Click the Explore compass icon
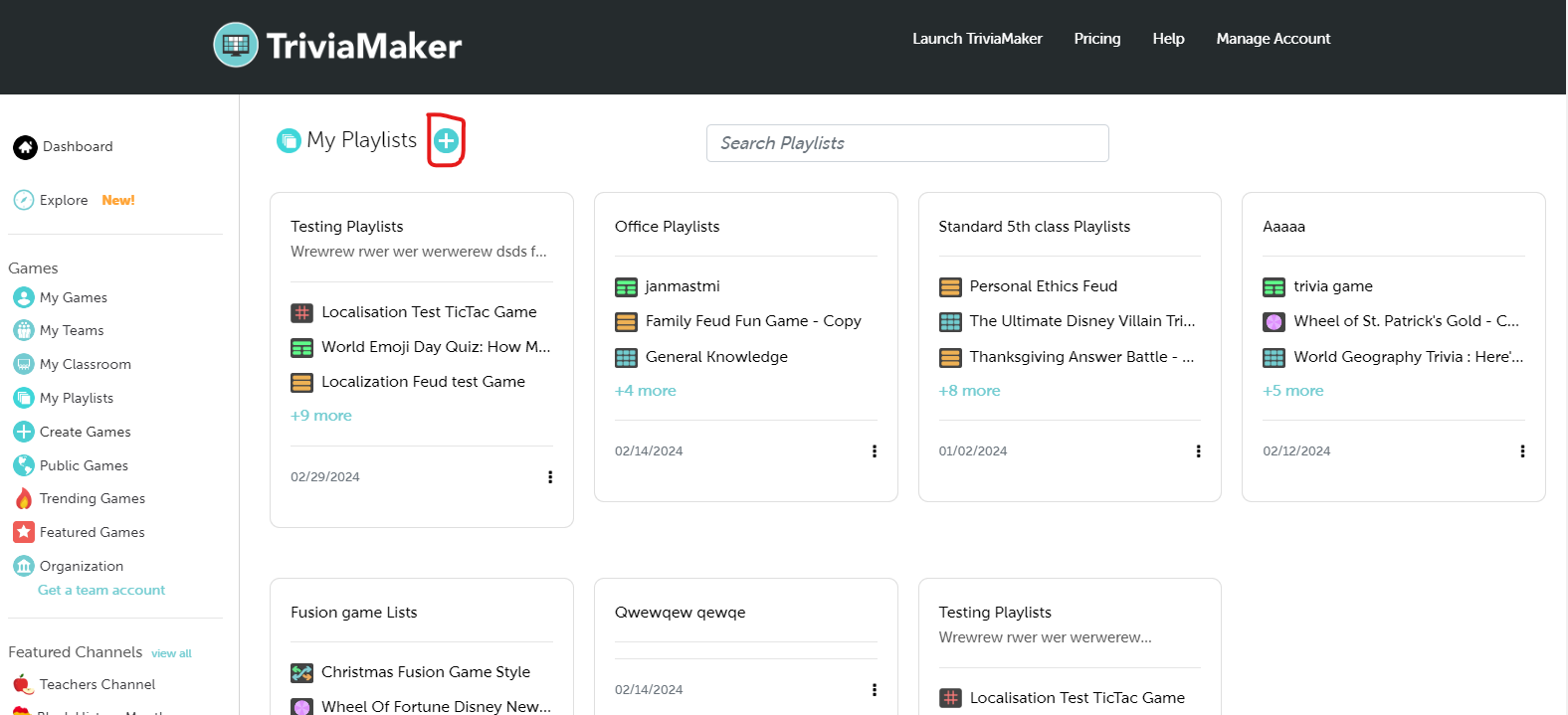The width and height of the screenshot is (1568, 715). pos(24,200)
